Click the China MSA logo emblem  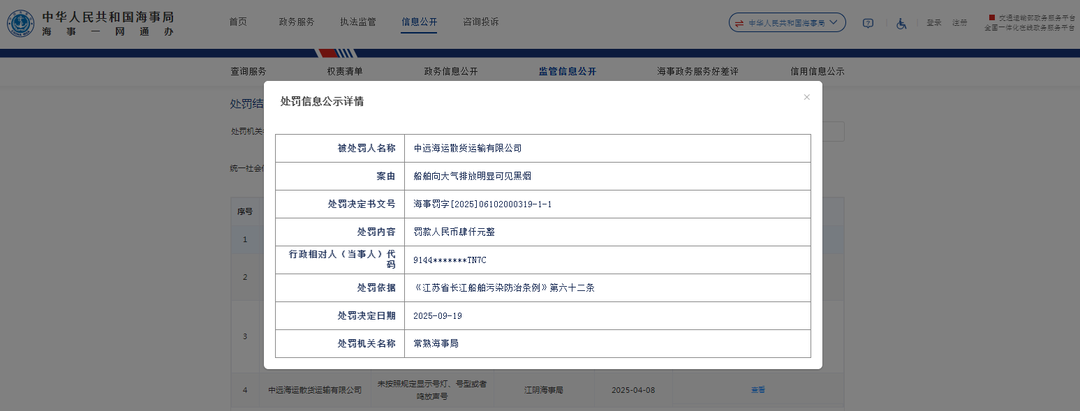tap(19, 24)
